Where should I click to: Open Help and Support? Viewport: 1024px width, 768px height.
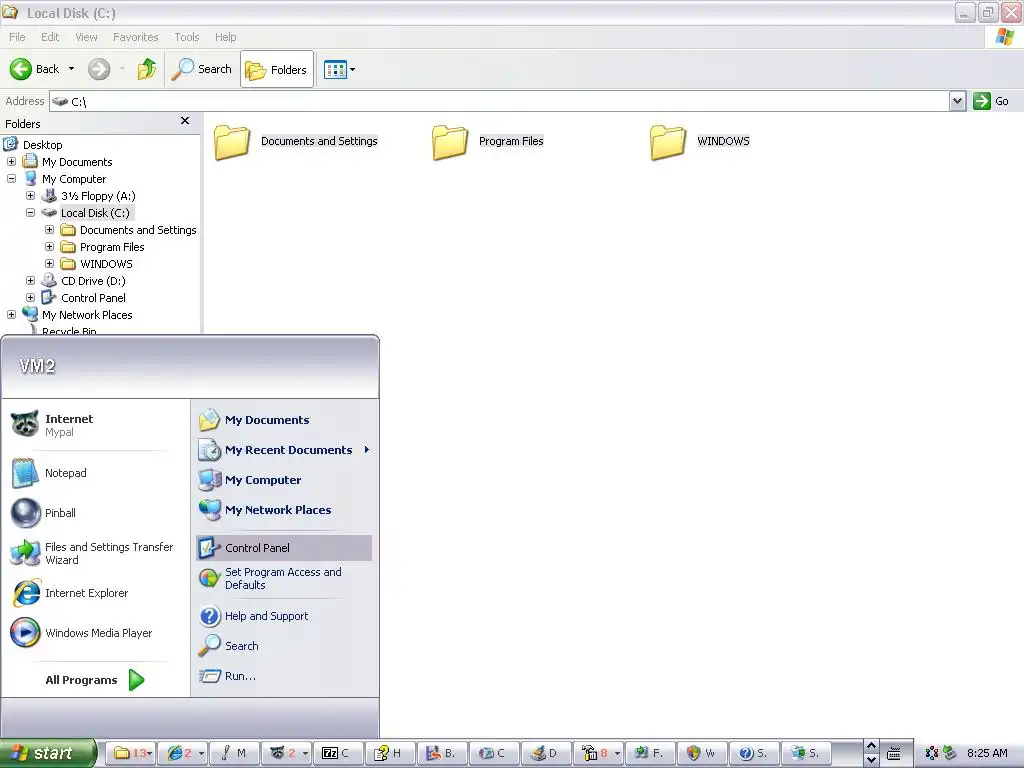pyautogui.click(x=284, y=616)
